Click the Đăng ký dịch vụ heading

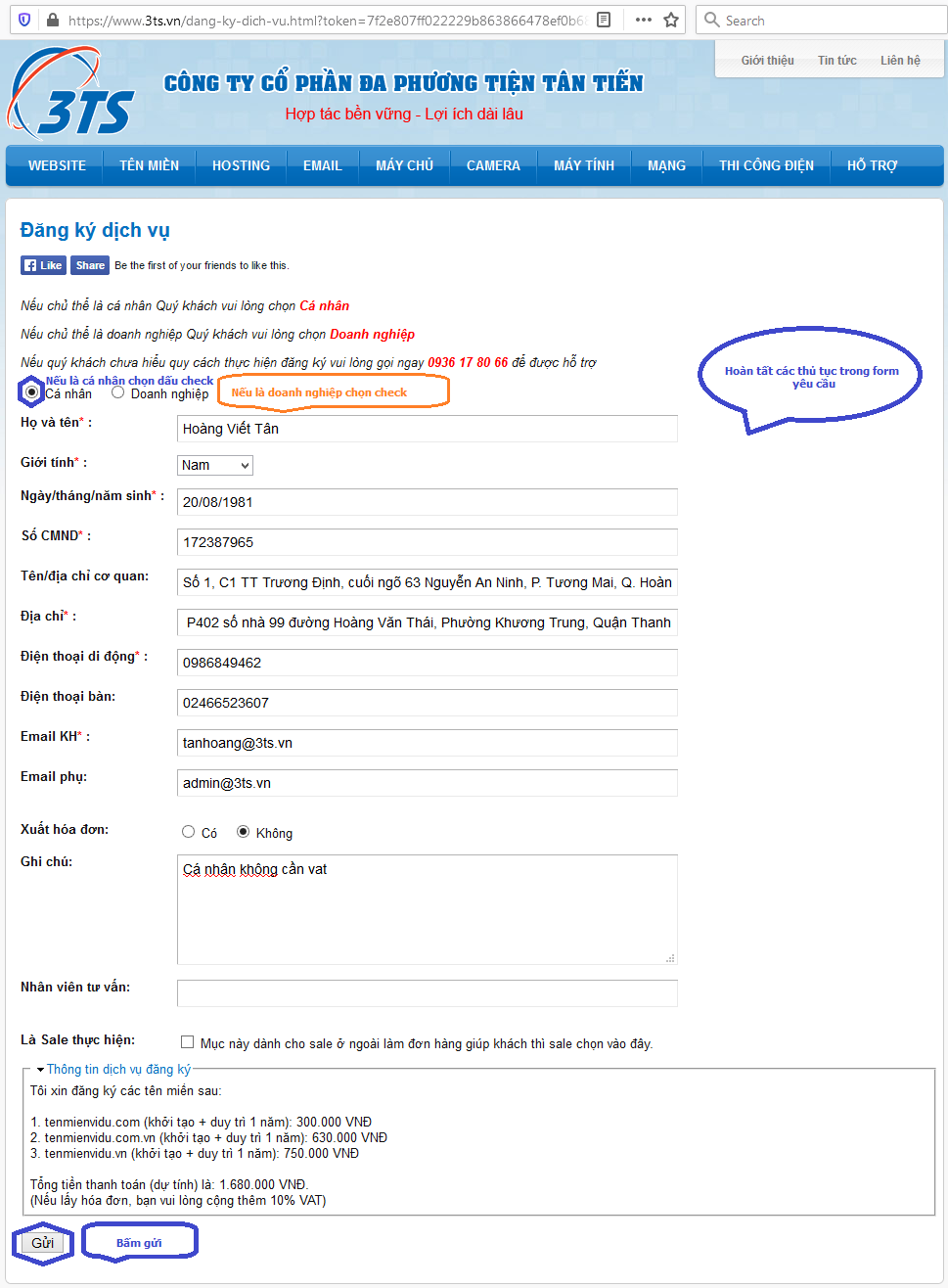(x=95, y=230)
